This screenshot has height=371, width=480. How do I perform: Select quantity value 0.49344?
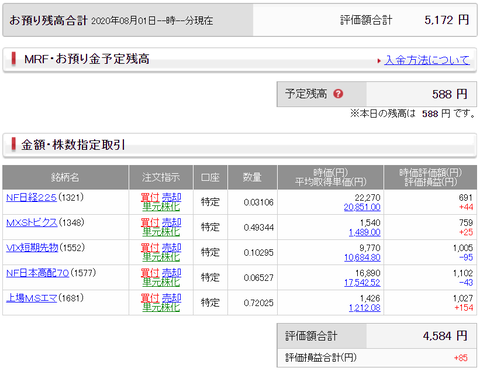click(259, 228)
